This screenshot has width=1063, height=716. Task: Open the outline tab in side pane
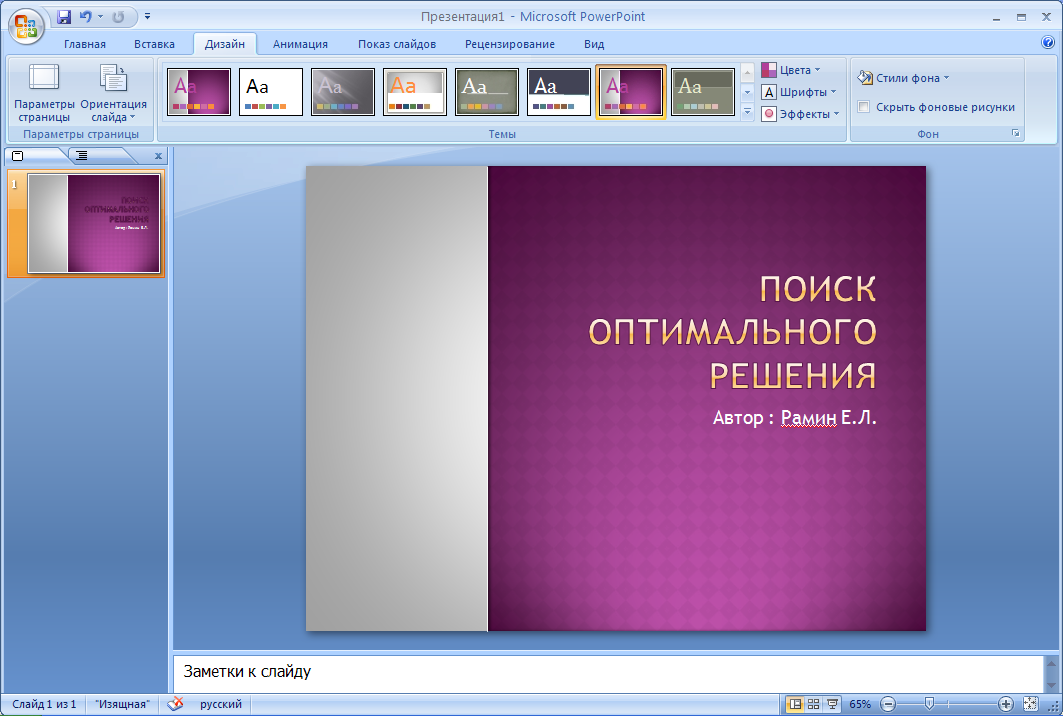coord(81,156)
